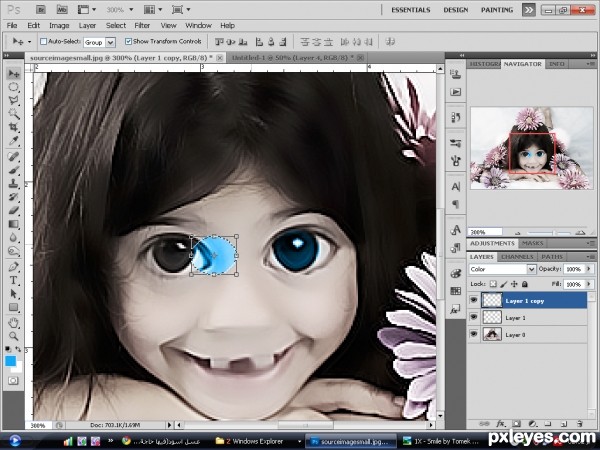Open the zoom level dropdown in top bar
600x450 pixels.
pyautogui.click(x=131, y=10)
